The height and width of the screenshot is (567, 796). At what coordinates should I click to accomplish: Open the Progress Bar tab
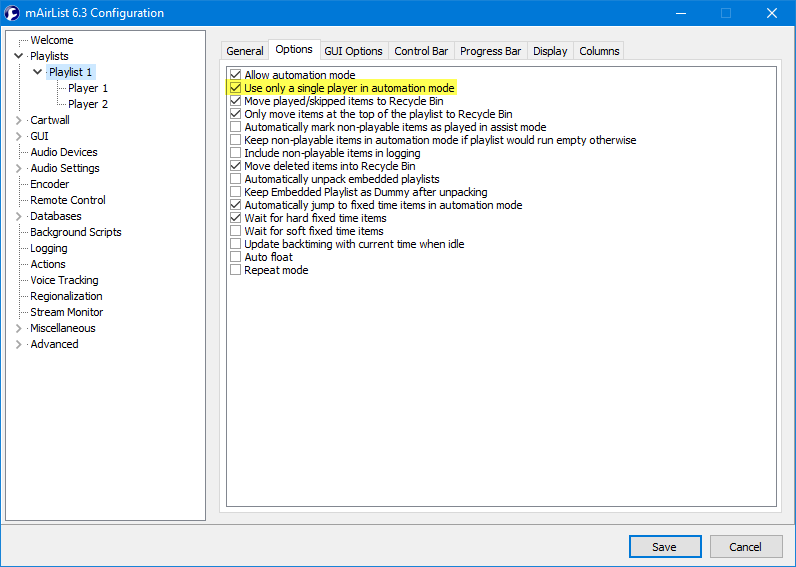(490, 51)
